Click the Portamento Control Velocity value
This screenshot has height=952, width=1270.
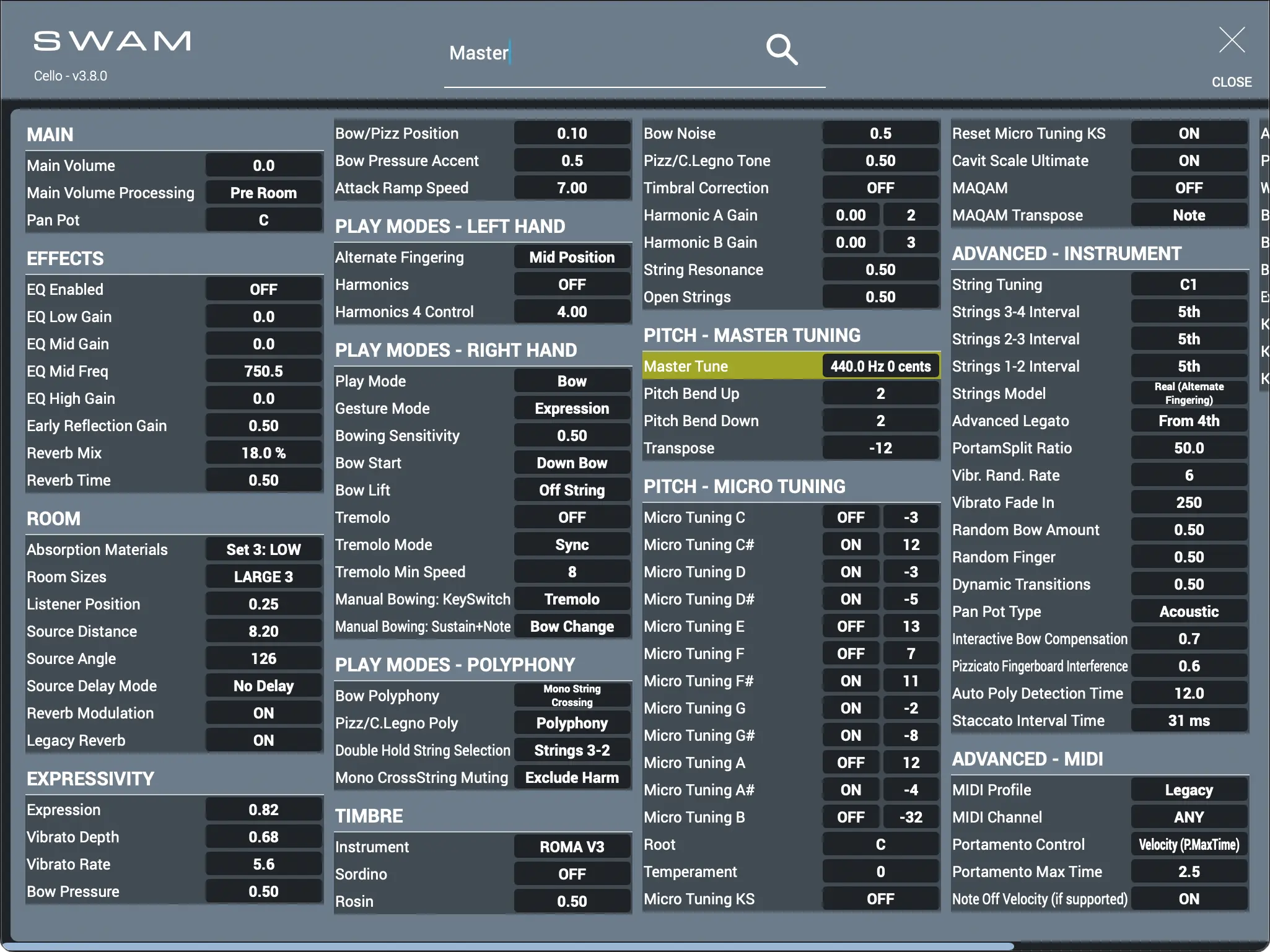1188,844
